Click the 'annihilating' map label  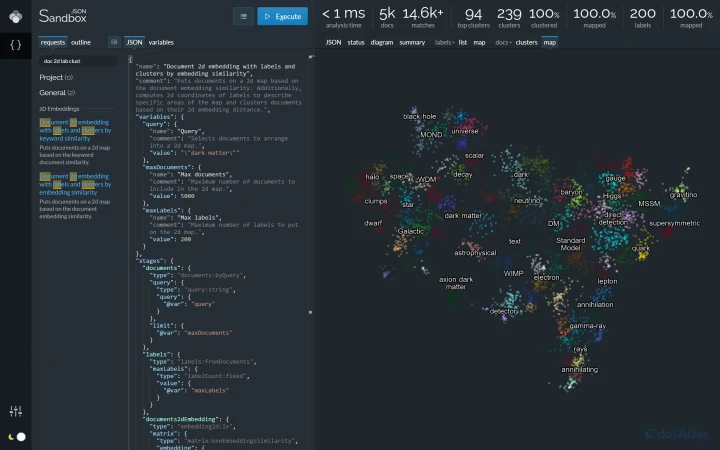coord(579,370)
